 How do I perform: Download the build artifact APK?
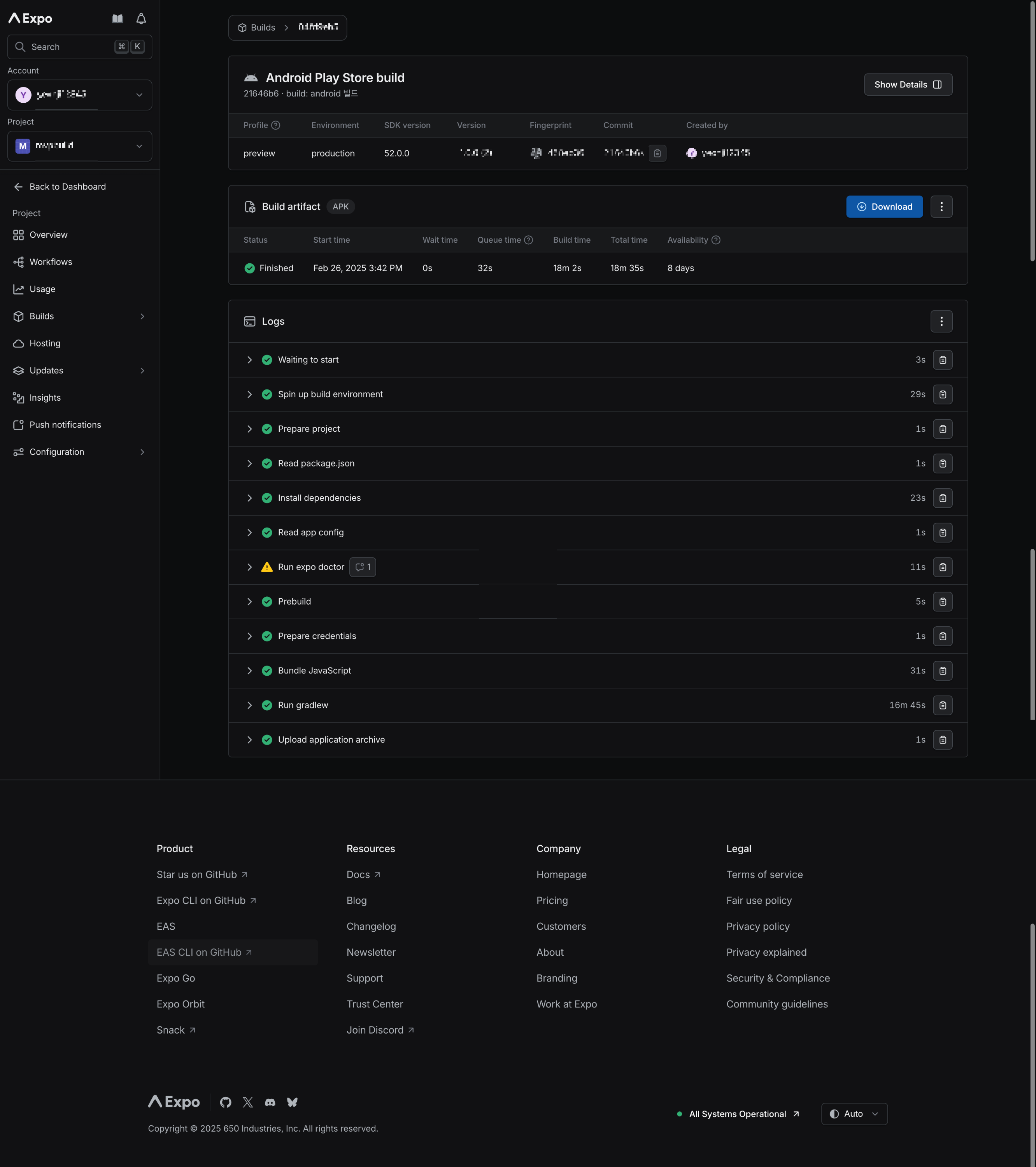tap(884, 207)
